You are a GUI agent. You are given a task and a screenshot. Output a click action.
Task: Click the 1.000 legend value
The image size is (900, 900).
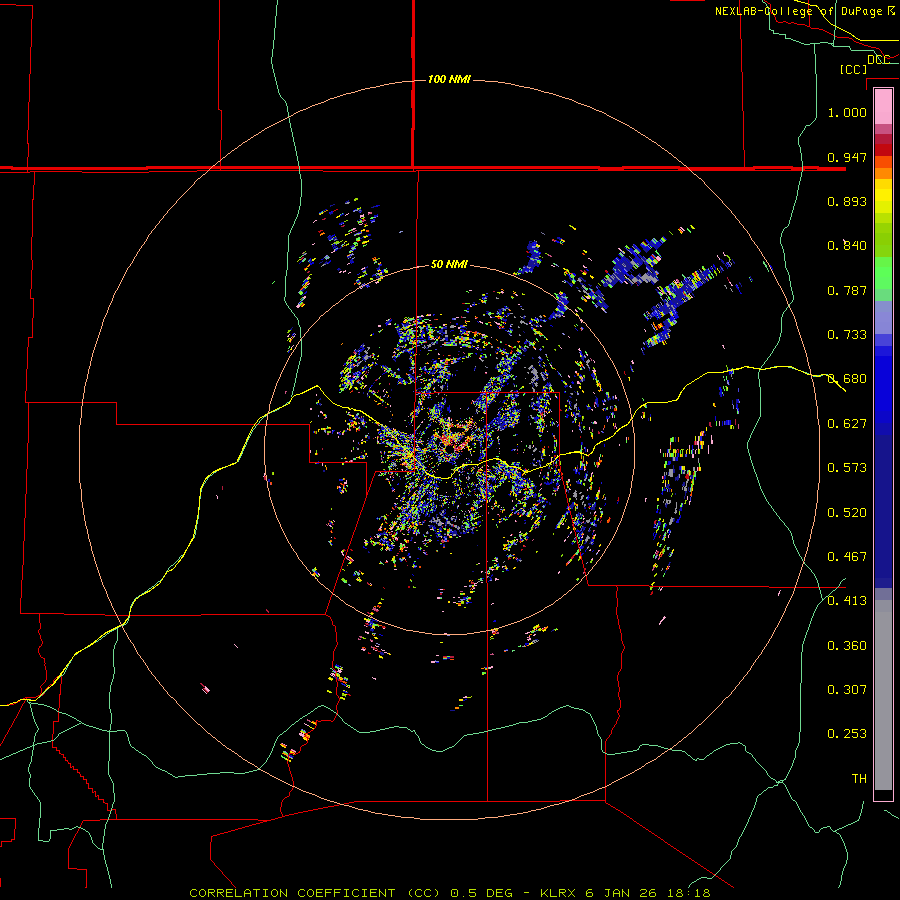[847, 112]
